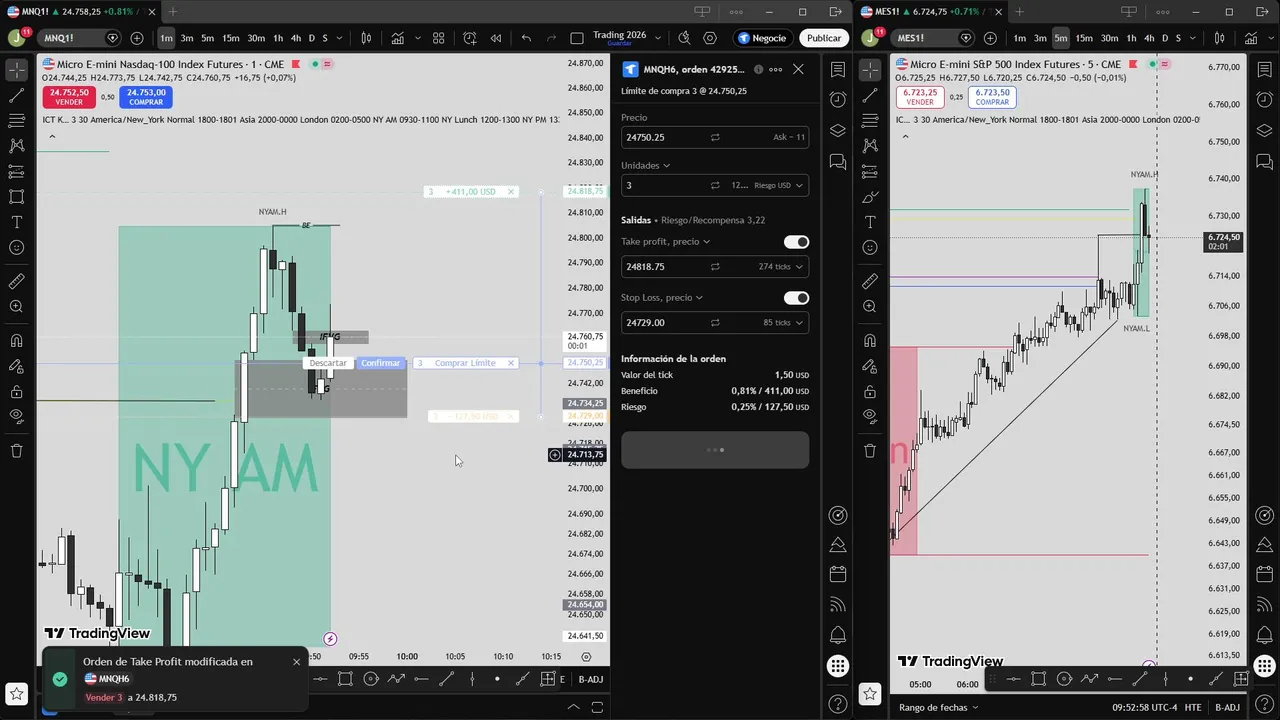1280x720 pixels.
Task: Toggle B-ADJ adjustment in left window bottom bar
Action: point(591,679)
